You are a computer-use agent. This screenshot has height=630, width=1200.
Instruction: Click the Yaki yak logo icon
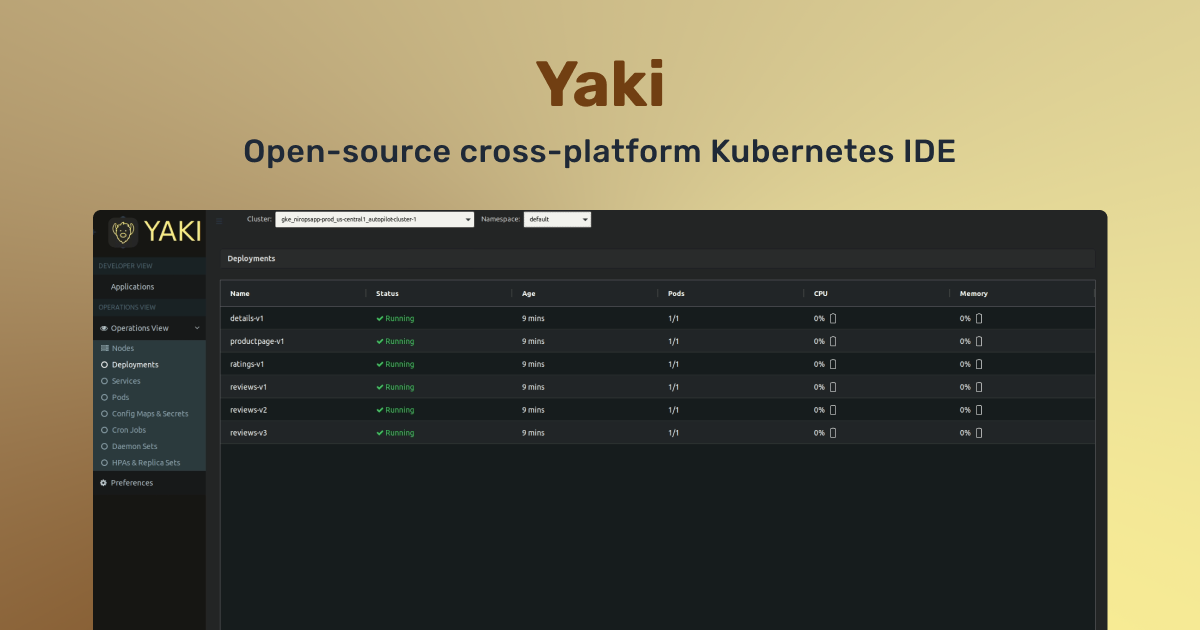pyautogui.click(x=123, y=232)
